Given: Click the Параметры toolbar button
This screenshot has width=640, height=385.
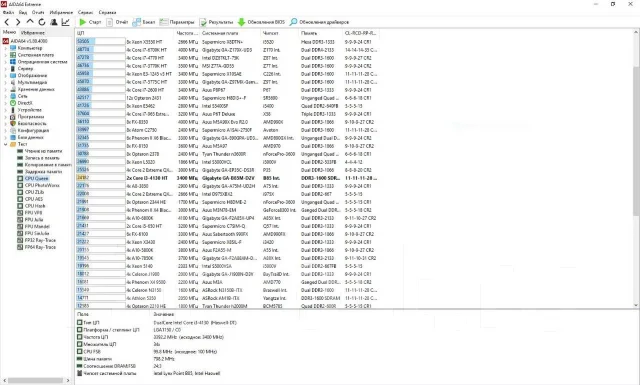Looking at the screenshot, I should pyautogui.click(x=177, y=22).
